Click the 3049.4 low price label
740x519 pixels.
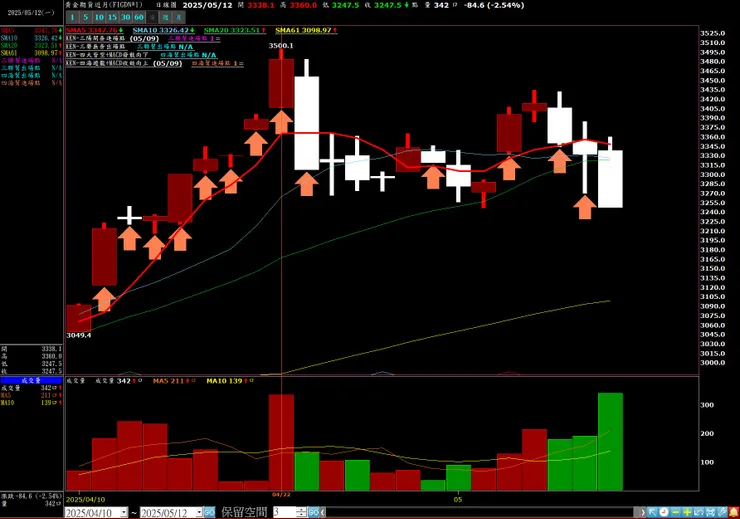click(79, 335)
